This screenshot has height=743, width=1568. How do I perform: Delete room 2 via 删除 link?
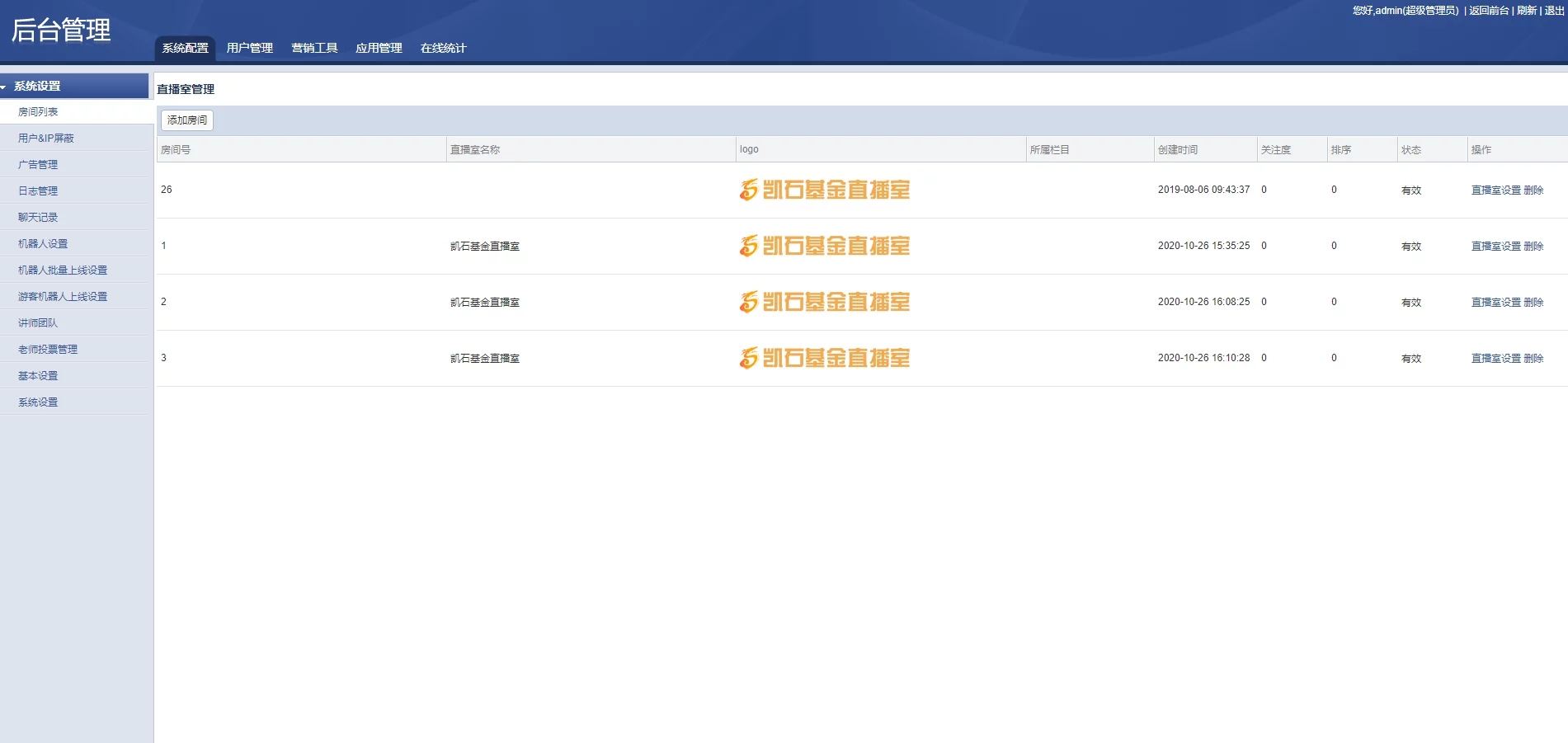coord(1533,303)
